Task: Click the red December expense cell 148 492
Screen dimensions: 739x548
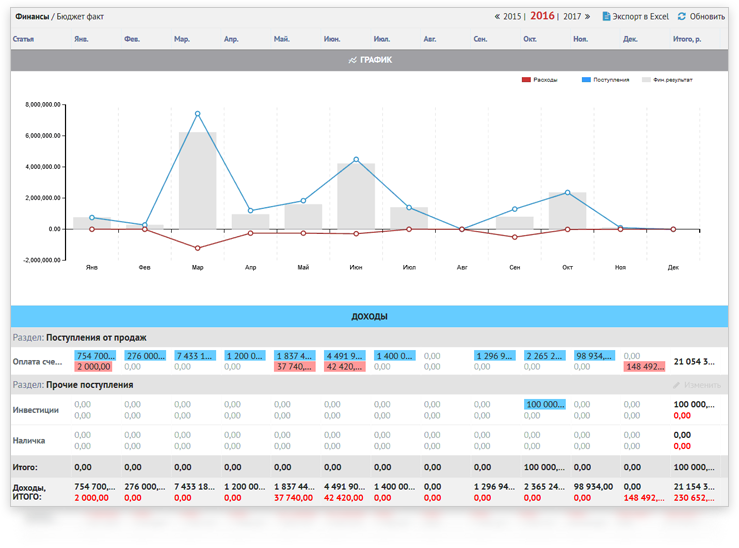Action: pyautogui.click(x=644, y=367)
